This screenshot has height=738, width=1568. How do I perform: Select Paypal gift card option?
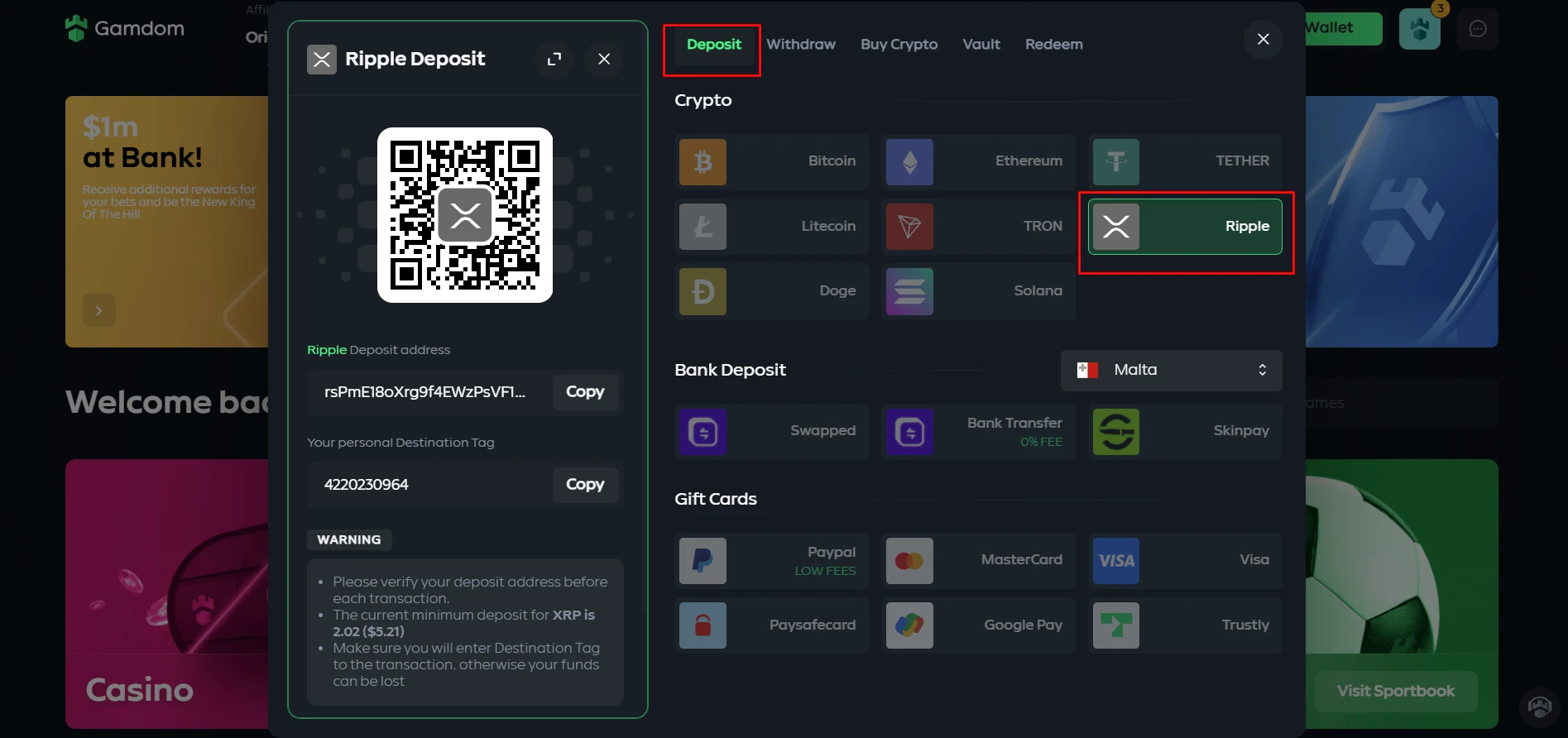pos(771,560)
